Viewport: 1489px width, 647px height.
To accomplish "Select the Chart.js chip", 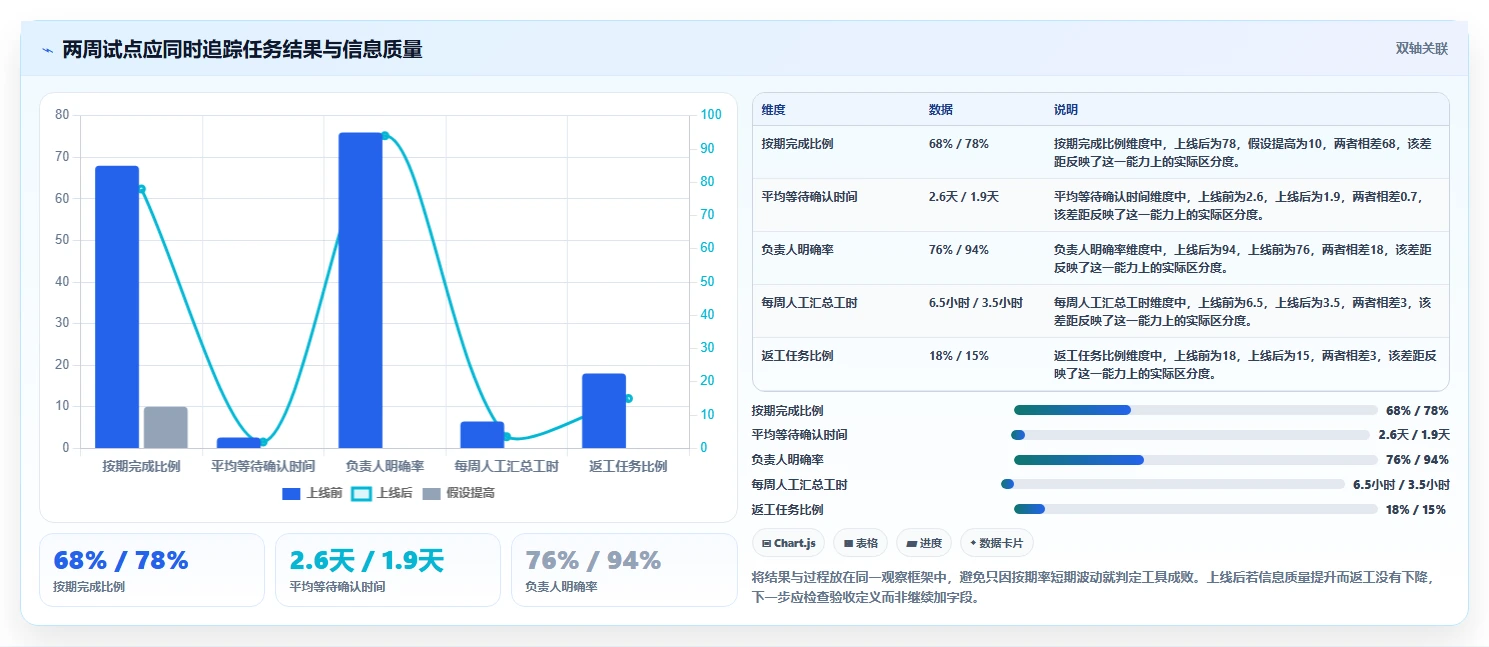I will tap(788, 543).
